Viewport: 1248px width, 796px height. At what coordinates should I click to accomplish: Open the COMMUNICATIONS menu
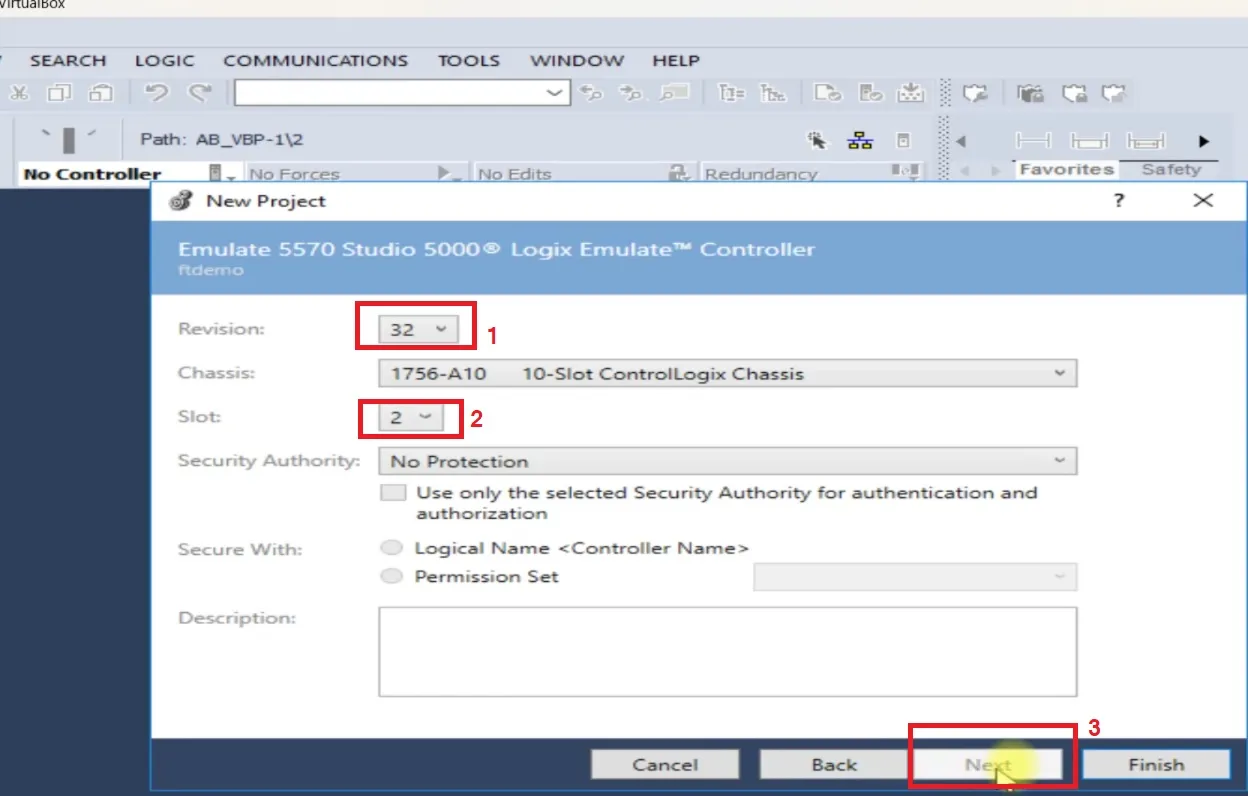coord(315,61)
